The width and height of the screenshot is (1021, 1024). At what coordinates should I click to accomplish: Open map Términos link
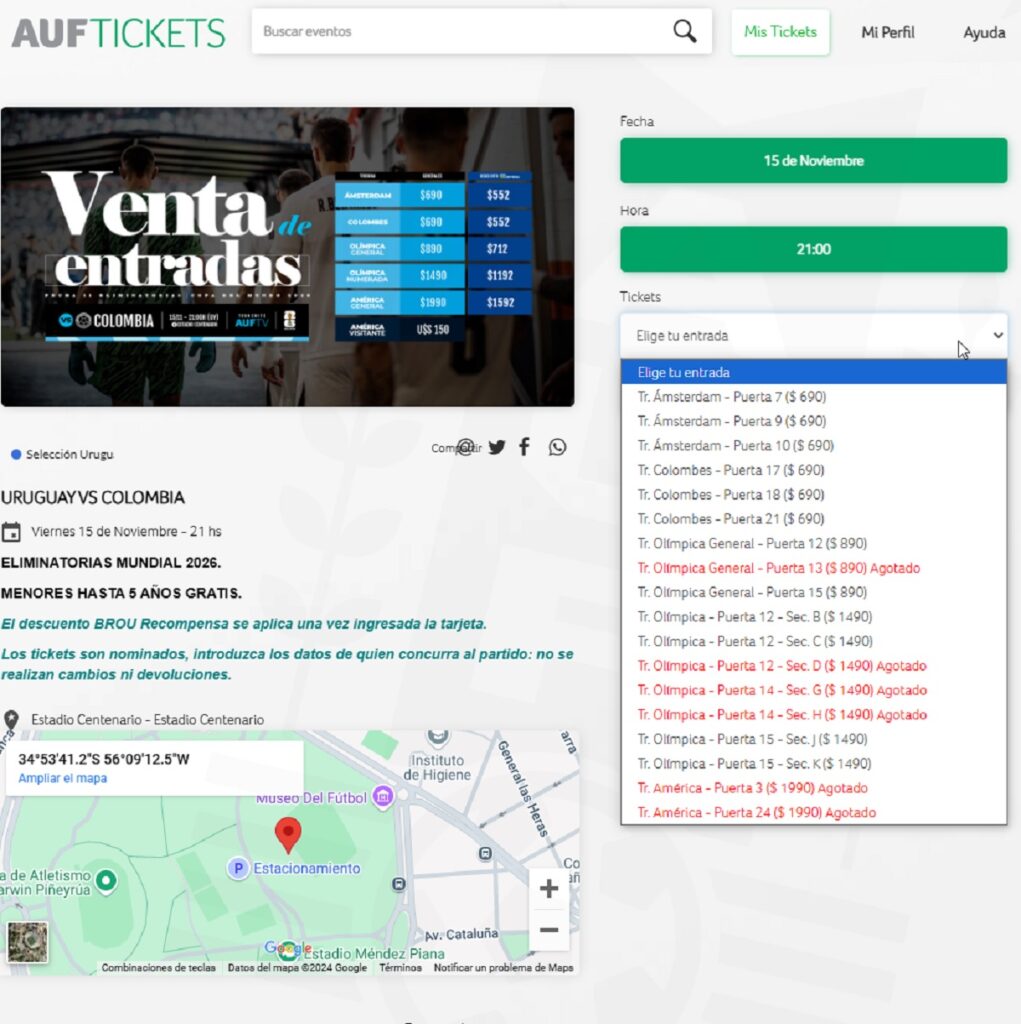pyautogui.click(x=400, y=968)
